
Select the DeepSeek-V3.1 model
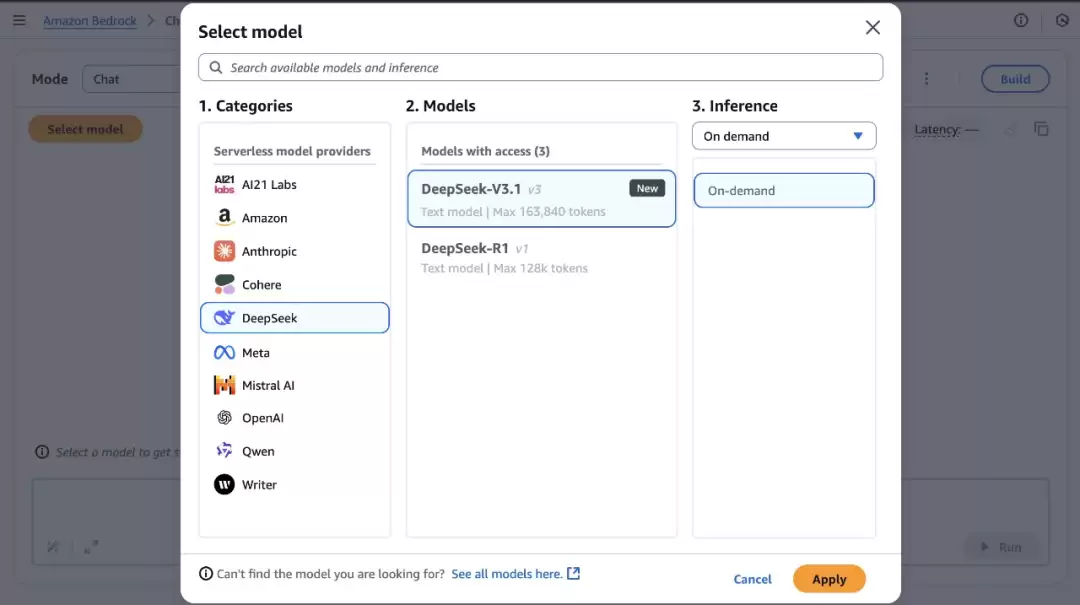tap(541, 199)
